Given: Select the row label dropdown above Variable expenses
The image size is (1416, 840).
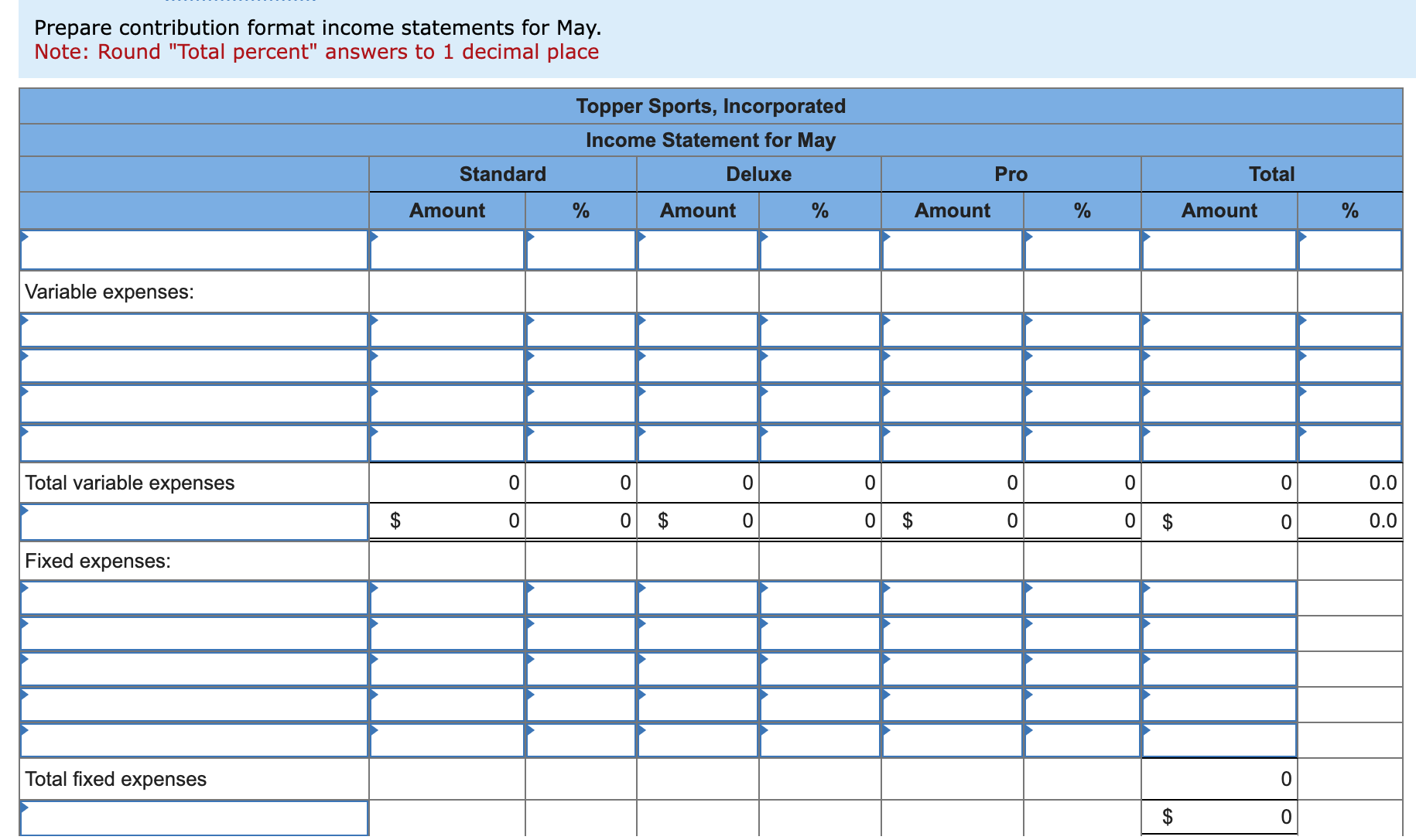Looking at the screenshot, I should coord(194,250).
